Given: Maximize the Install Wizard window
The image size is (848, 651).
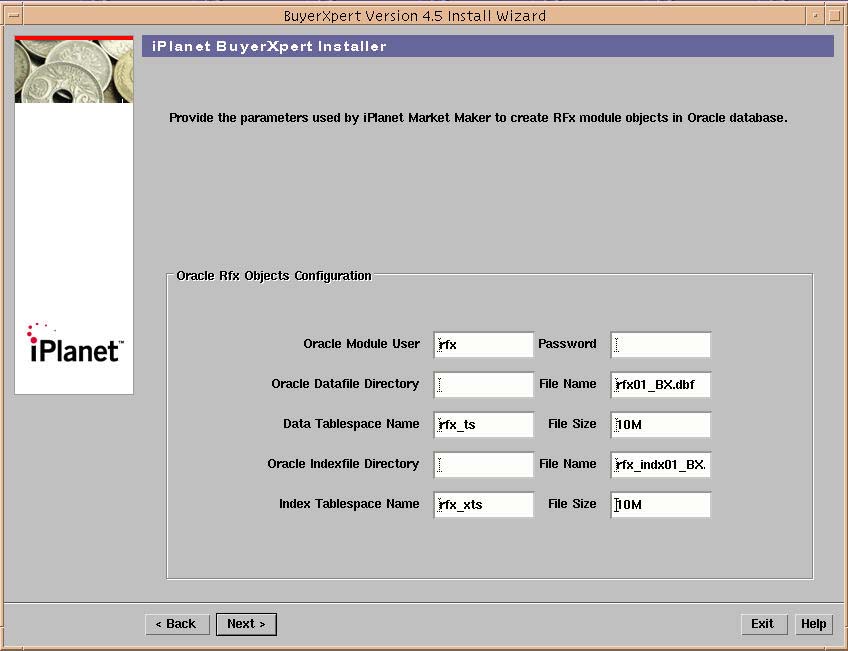Looking at the screenshot, I should click(834, 16).
